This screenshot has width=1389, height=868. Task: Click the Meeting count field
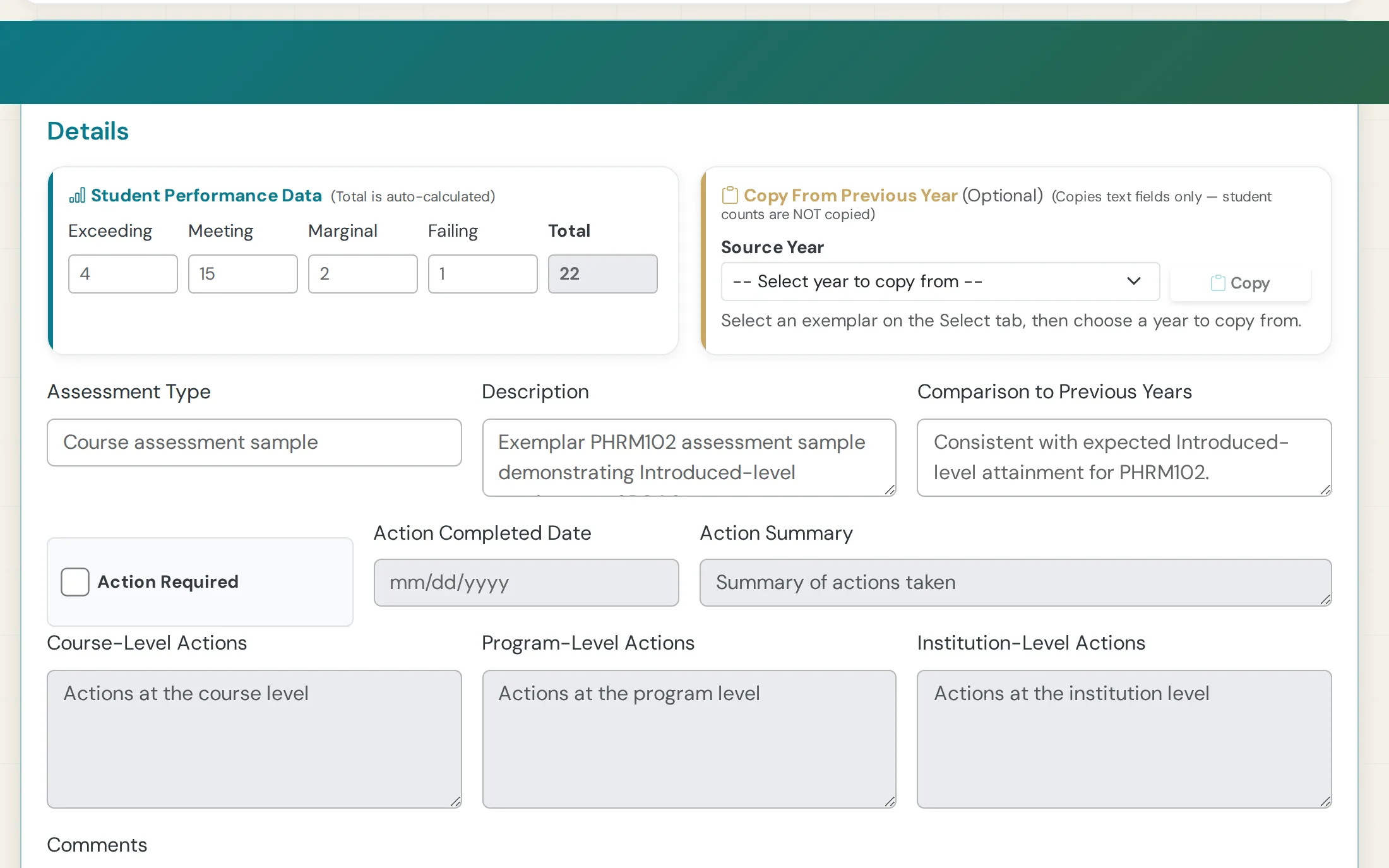coord(243,274)
